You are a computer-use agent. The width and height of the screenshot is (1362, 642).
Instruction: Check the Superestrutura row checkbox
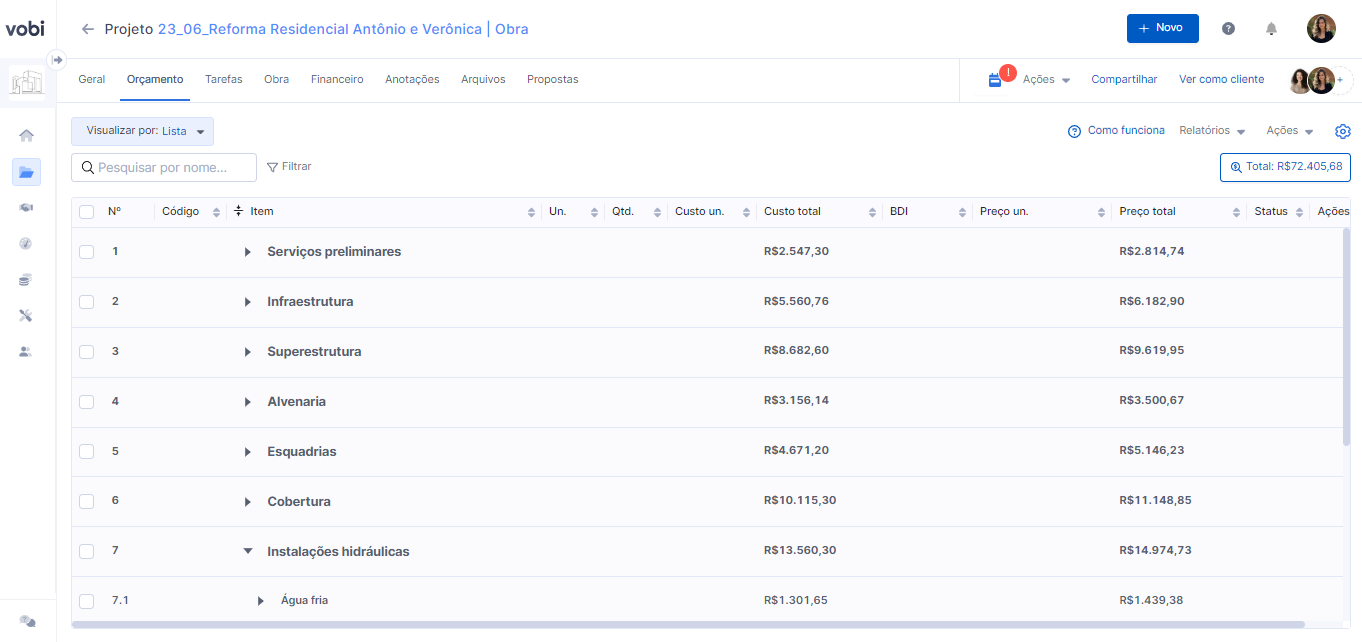[87, 352]
